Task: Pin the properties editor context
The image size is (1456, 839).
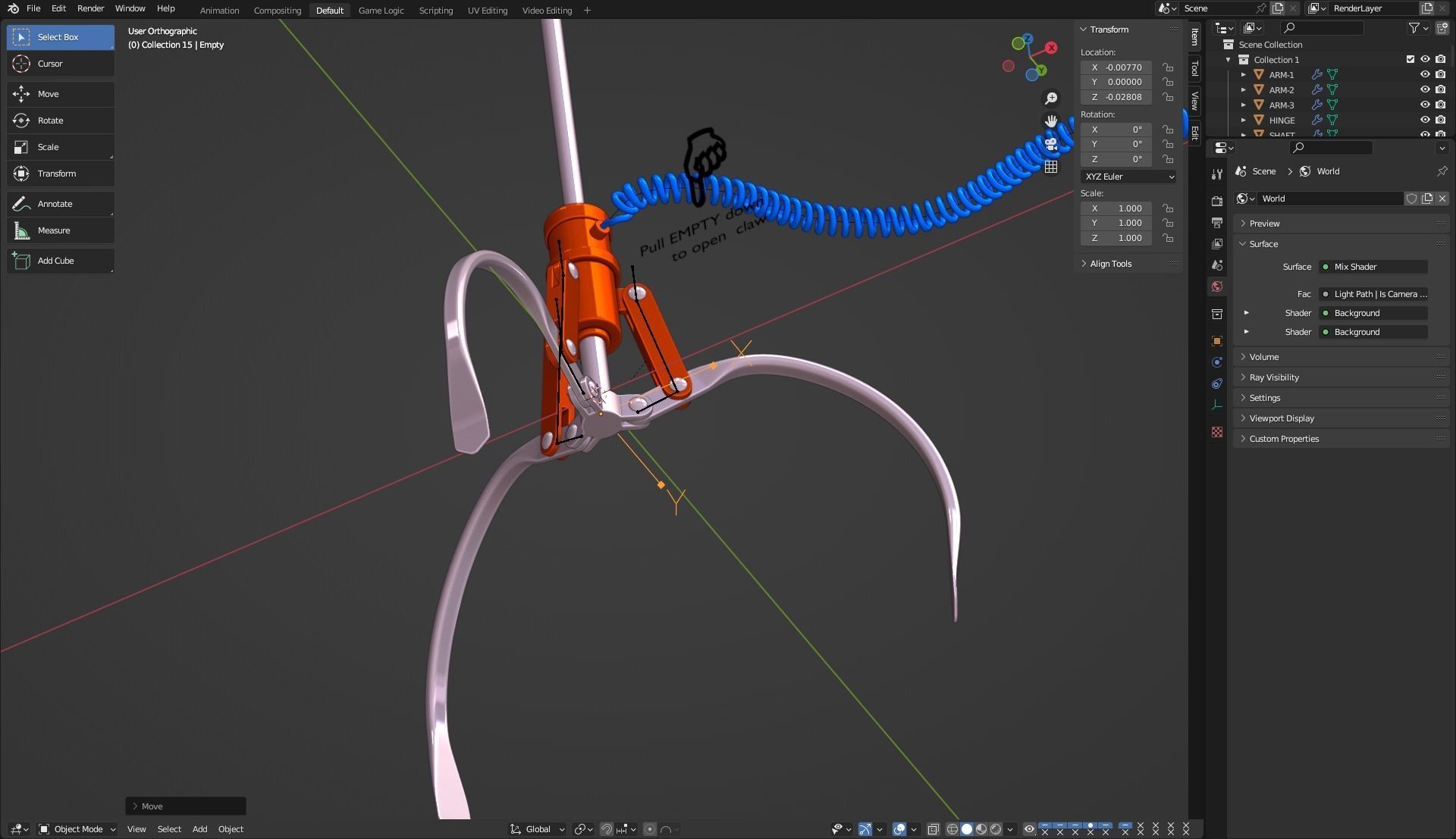Action: [1442, 171]
